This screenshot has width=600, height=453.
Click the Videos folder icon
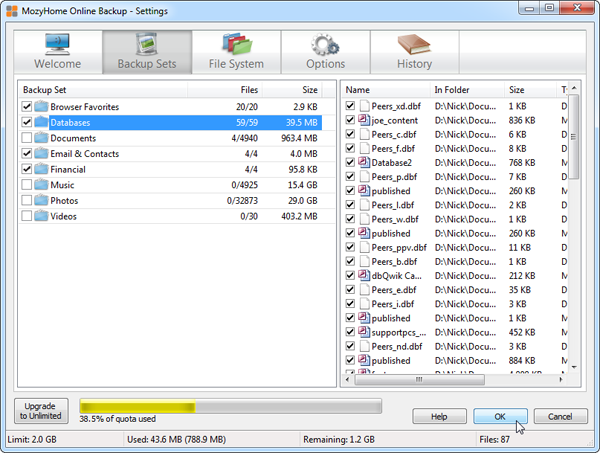(x=41, y=216)
